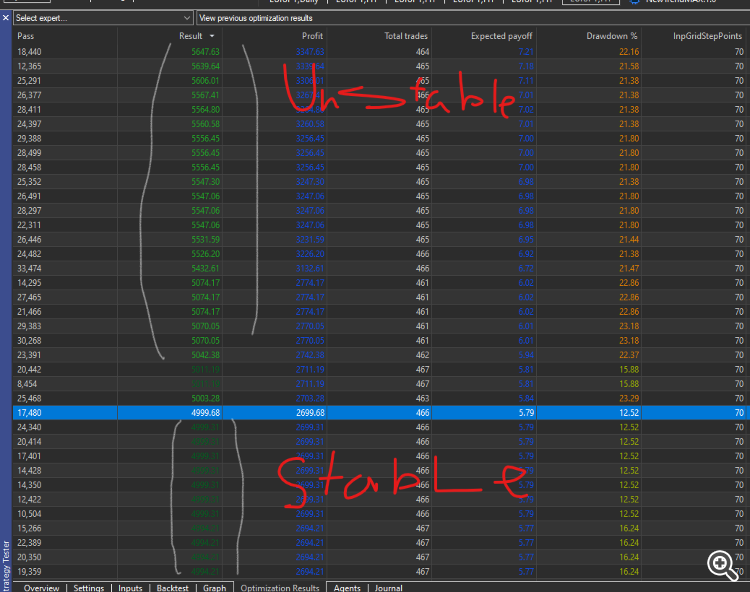Select the row for pass 33,474
This screenshot has width=750, height=592.
click(381, 268)
